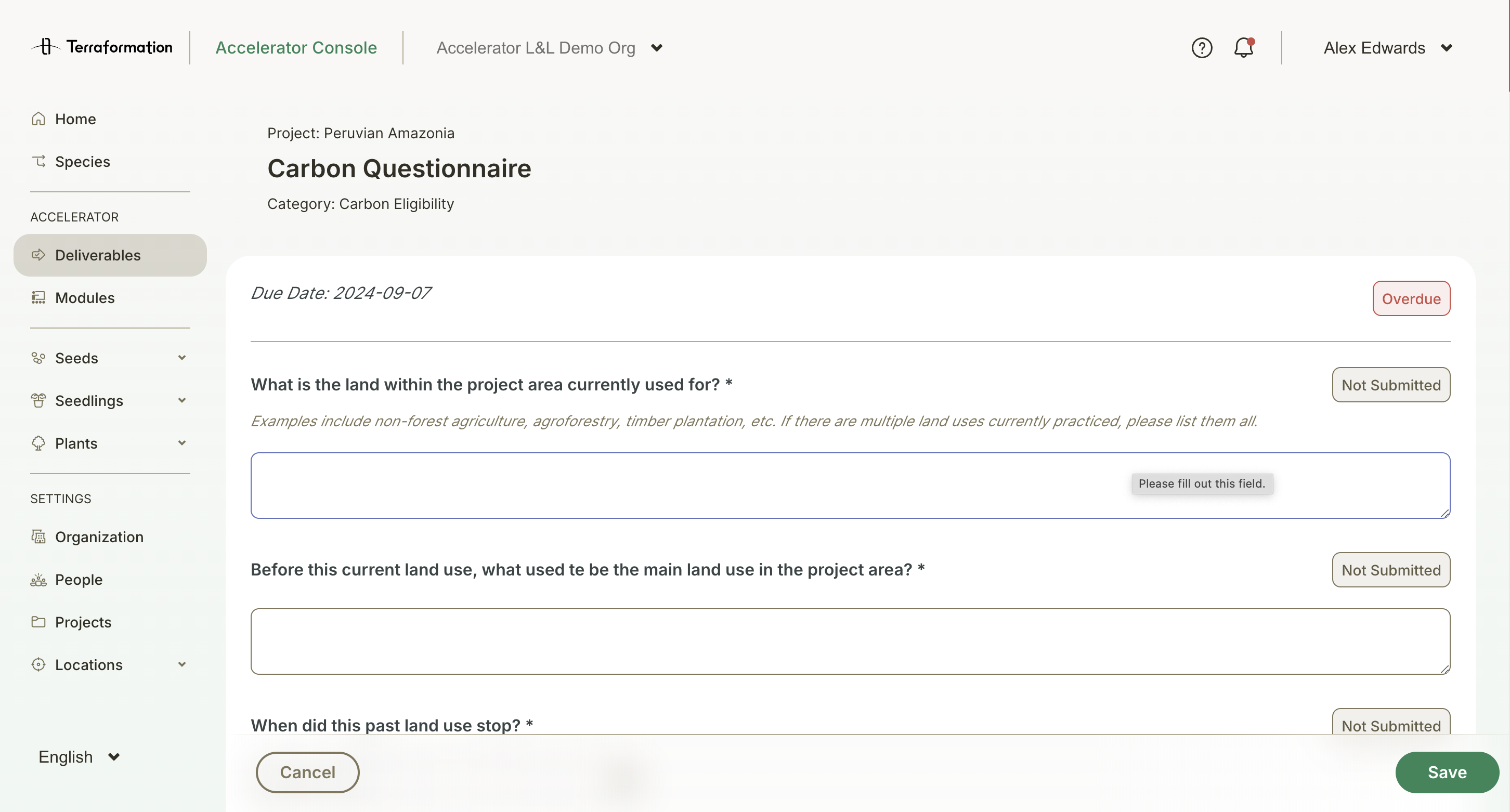Click the resize handle of first text area
The image size is (1510, 812).
(x=1444, y=513)
